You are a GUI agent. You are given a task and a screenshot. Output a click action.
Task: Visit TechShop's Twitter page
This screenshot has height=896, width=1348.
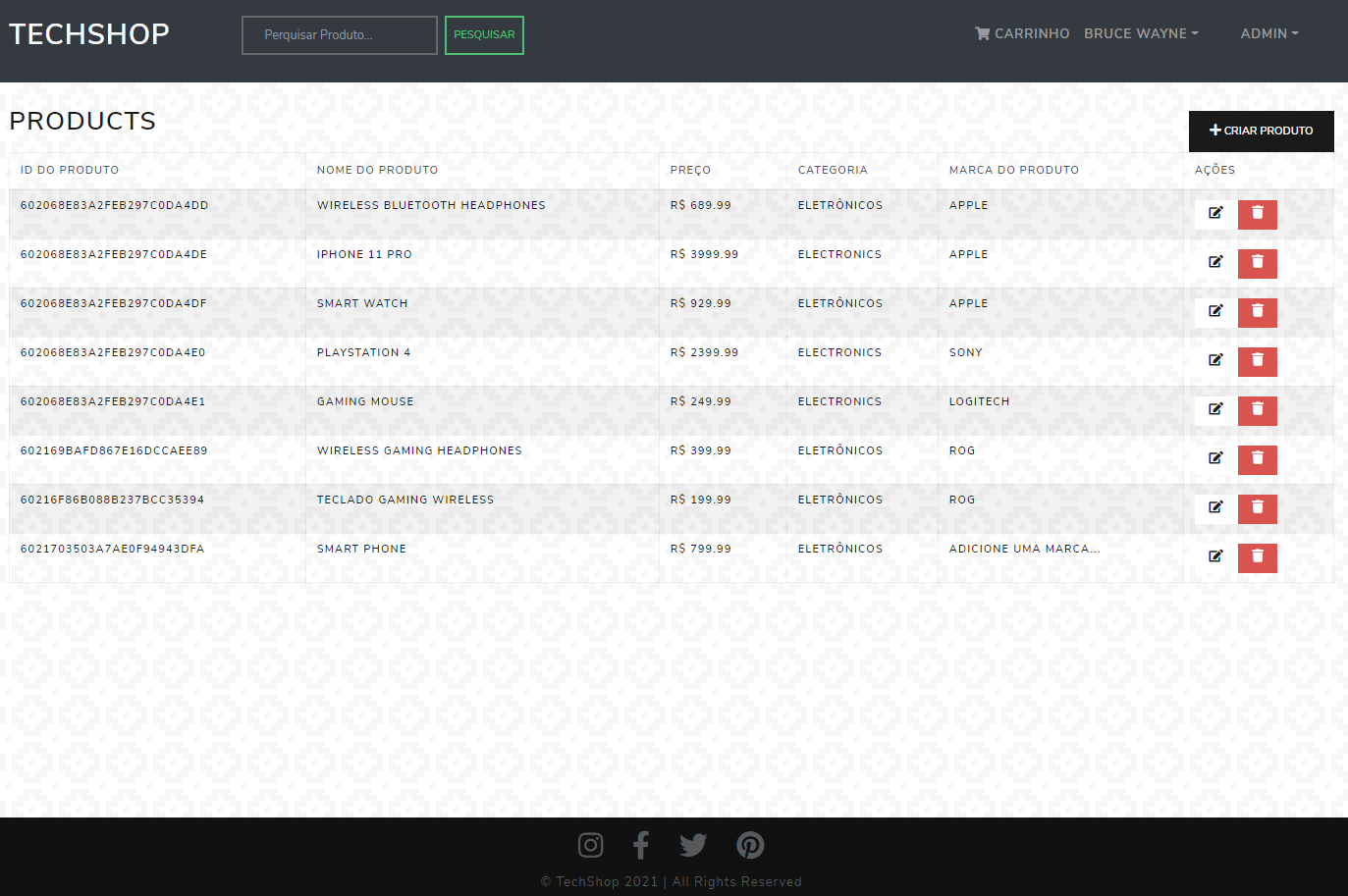click(693, 845)
